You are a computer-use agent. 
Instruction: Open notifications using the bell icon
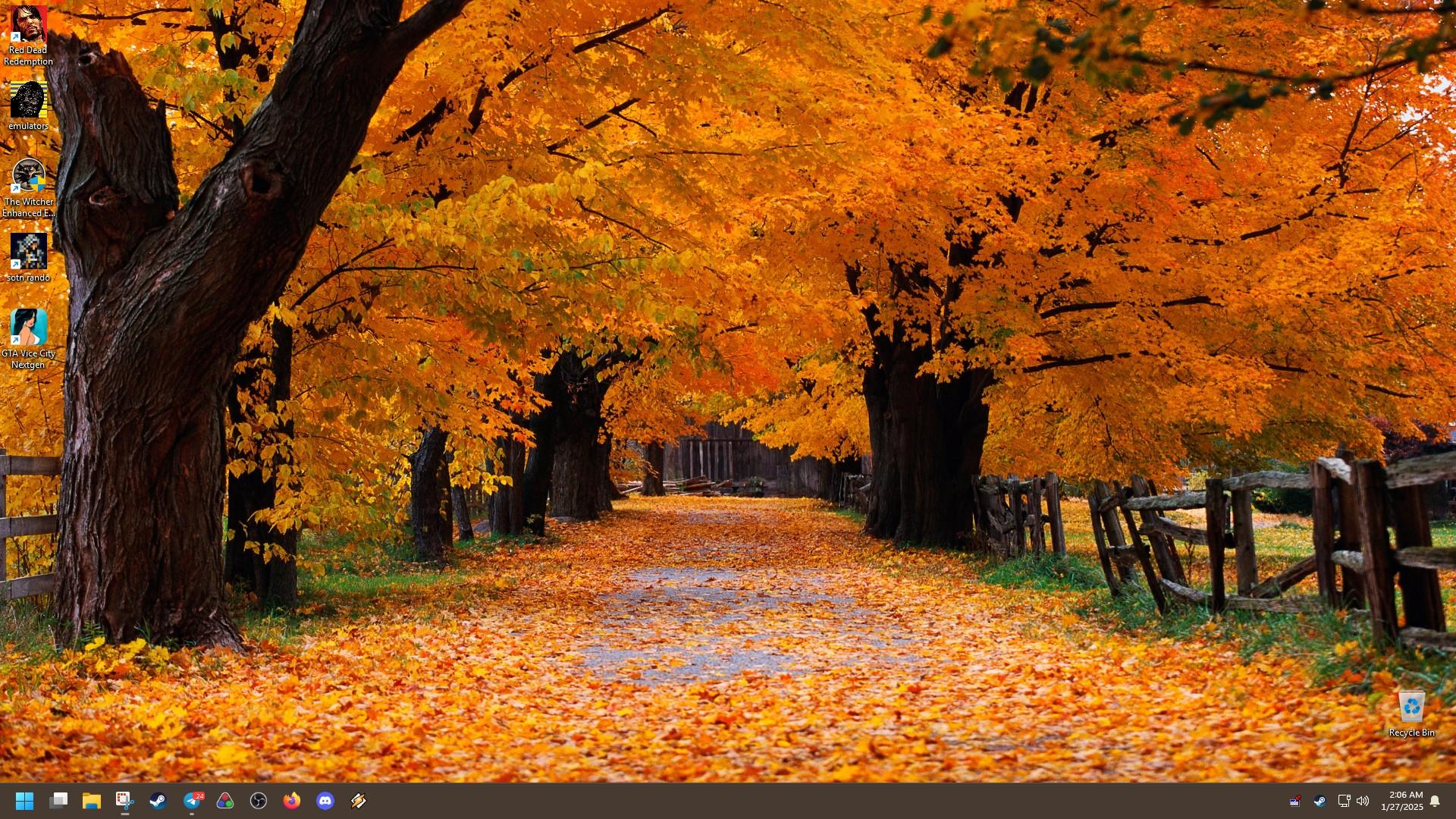pyautogui.click(x=1435, y=801)
